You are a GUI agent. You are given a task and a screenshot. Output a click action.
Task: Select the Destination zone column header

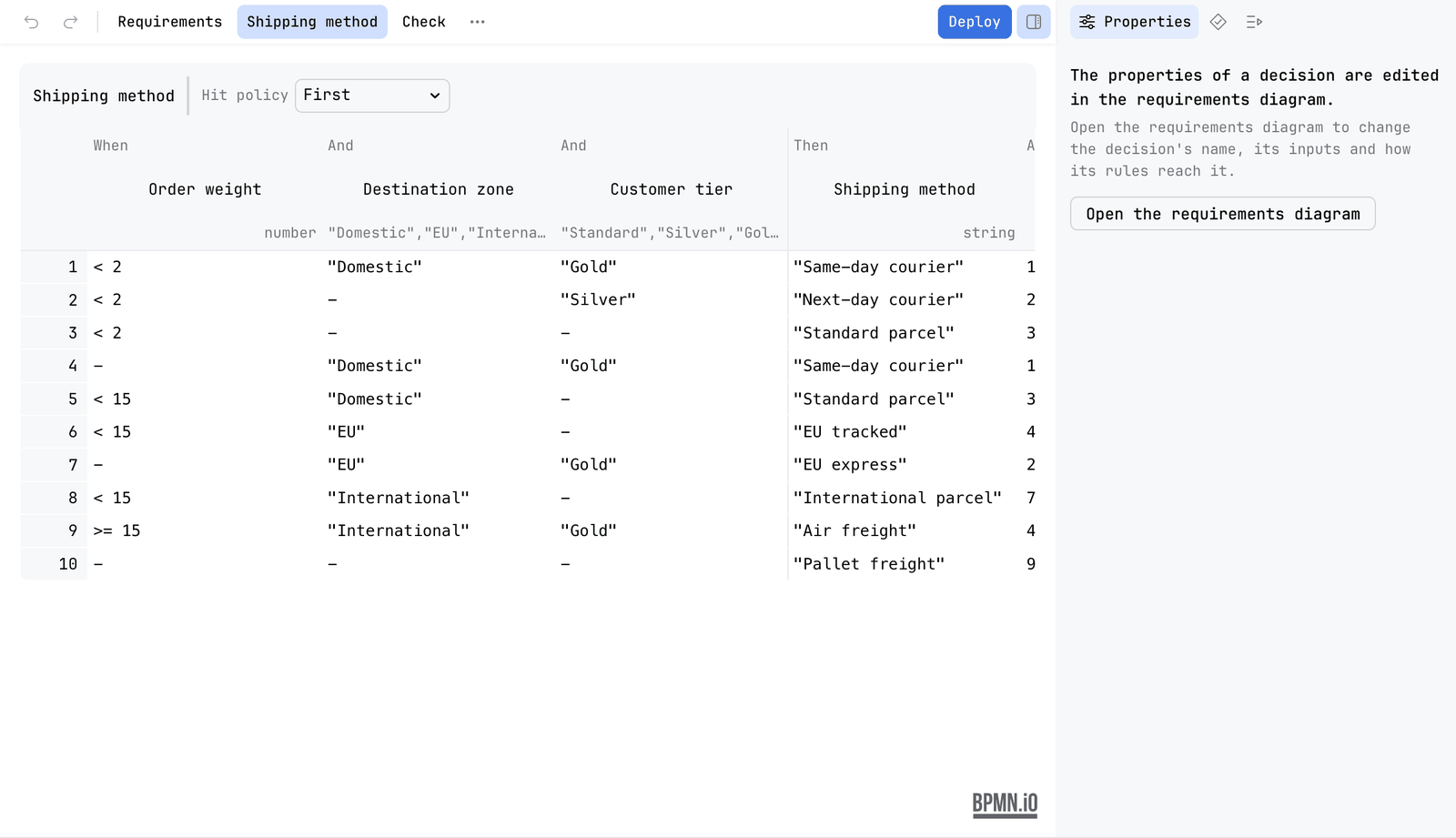[438, 189]
